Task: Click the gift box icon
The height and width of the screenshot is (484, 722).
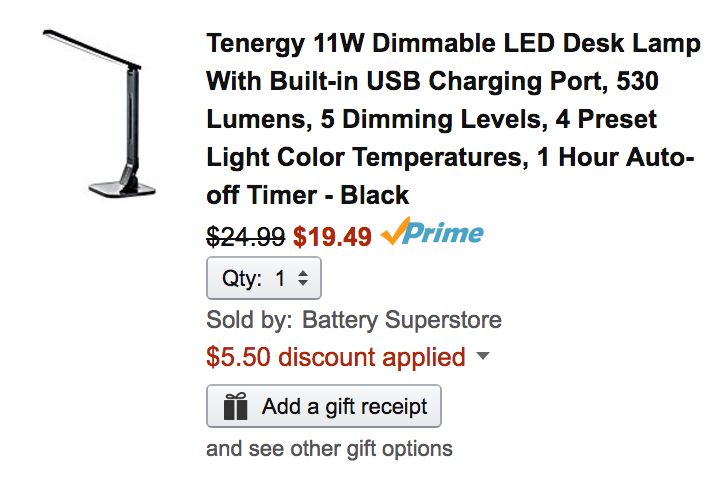Action: (236, 407)
